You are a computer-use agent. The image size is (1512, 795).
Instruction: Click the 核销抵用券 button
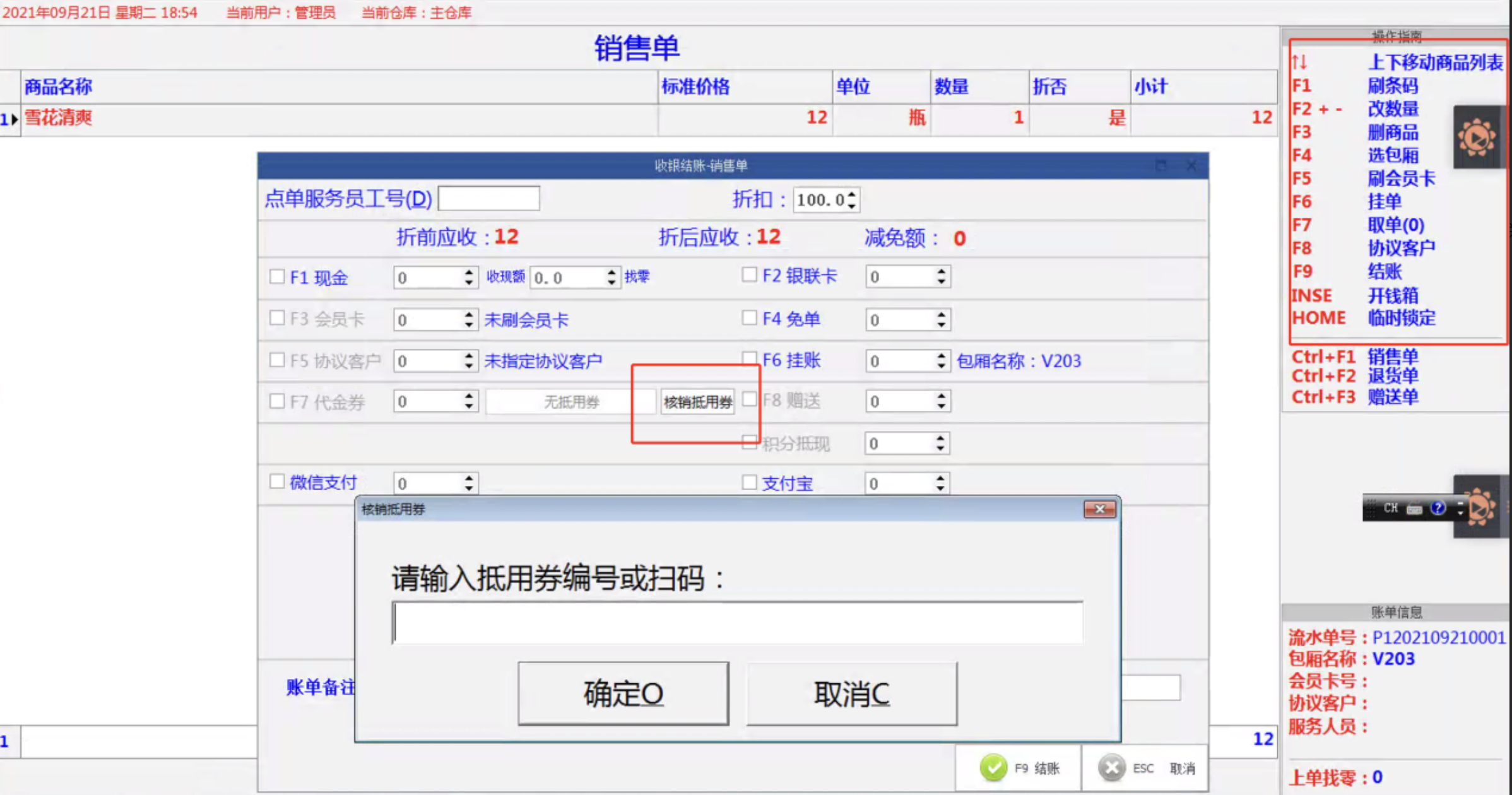tap(697, 402)
